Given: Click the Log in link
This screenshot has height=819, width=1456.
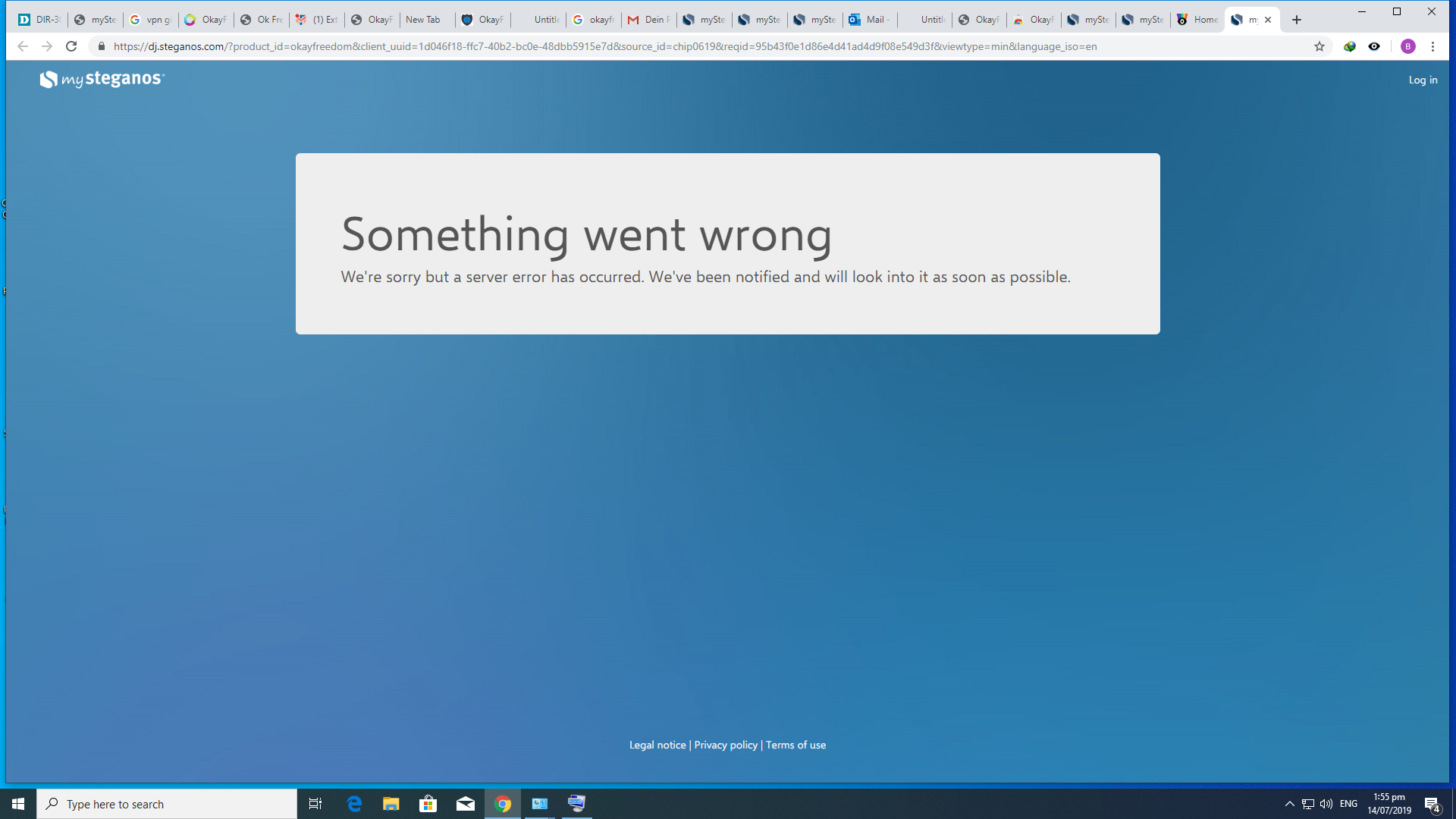Looking at the screenshot, I should (1423, 80).
